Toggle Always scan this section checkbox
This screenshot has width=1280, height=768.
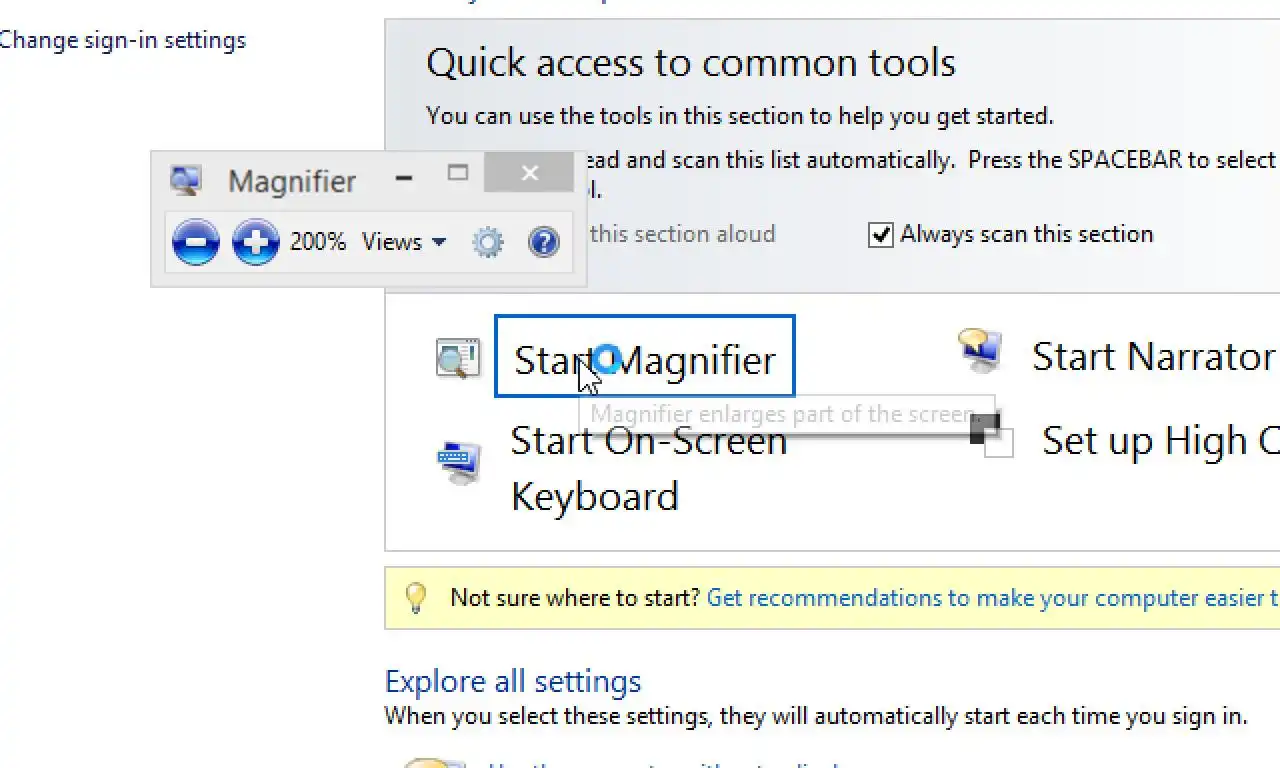(881, 235)
